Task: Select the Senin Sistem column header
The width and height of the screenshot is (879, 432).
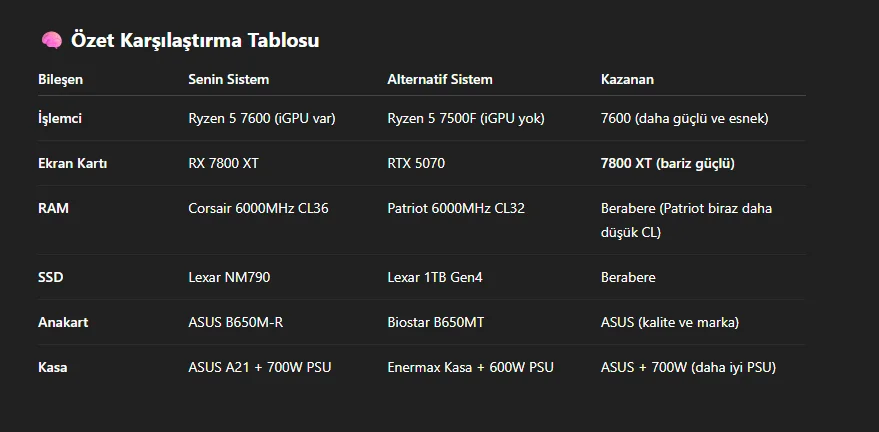Action: pos(228,79)
